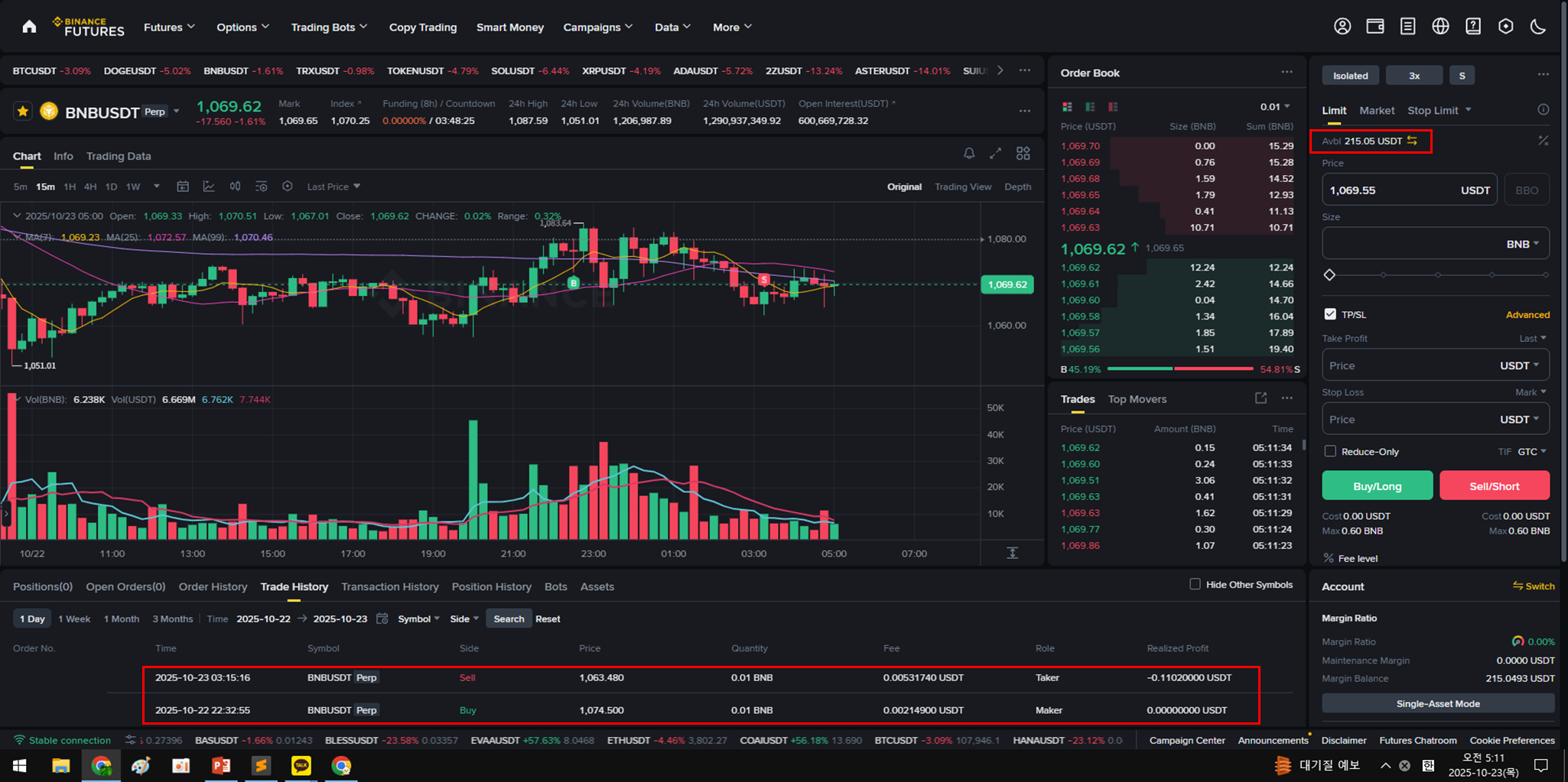Open language globe icon
Screen dimensions: 1568x782
tap(1440, 27)
